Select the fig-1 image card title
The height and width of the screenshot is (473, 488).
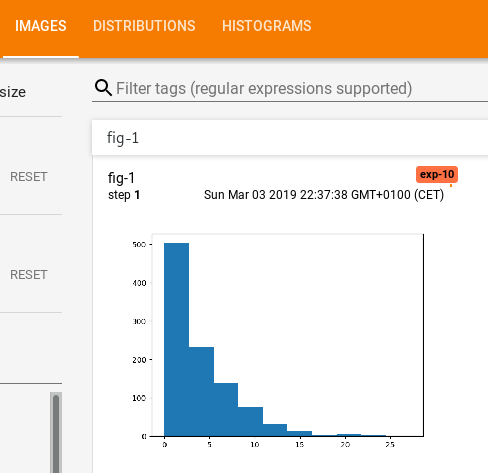[121, 178]
